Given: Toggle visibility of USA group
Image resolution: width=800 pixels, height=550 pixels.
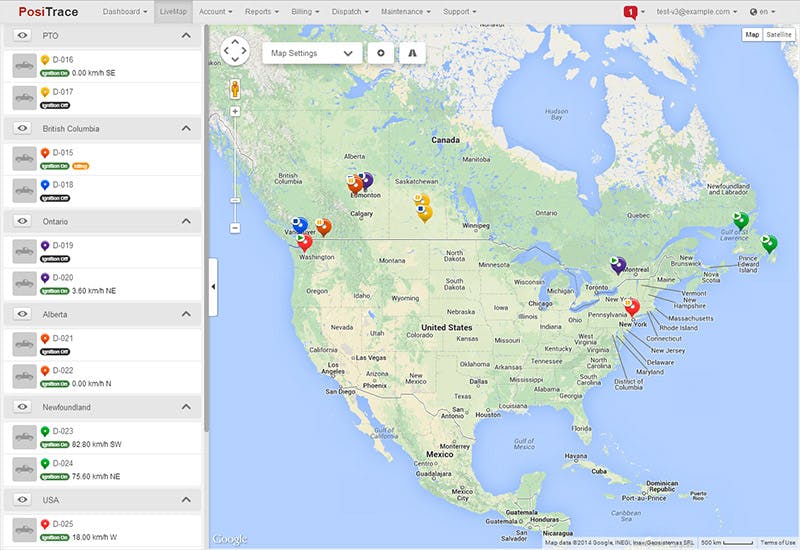Looking at the screenshot, I should 22,499.
